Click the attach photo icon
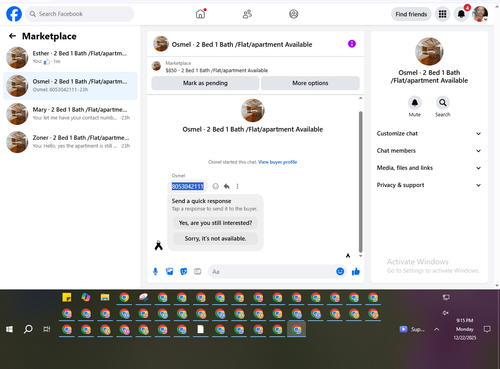 [x=170, y=272]
